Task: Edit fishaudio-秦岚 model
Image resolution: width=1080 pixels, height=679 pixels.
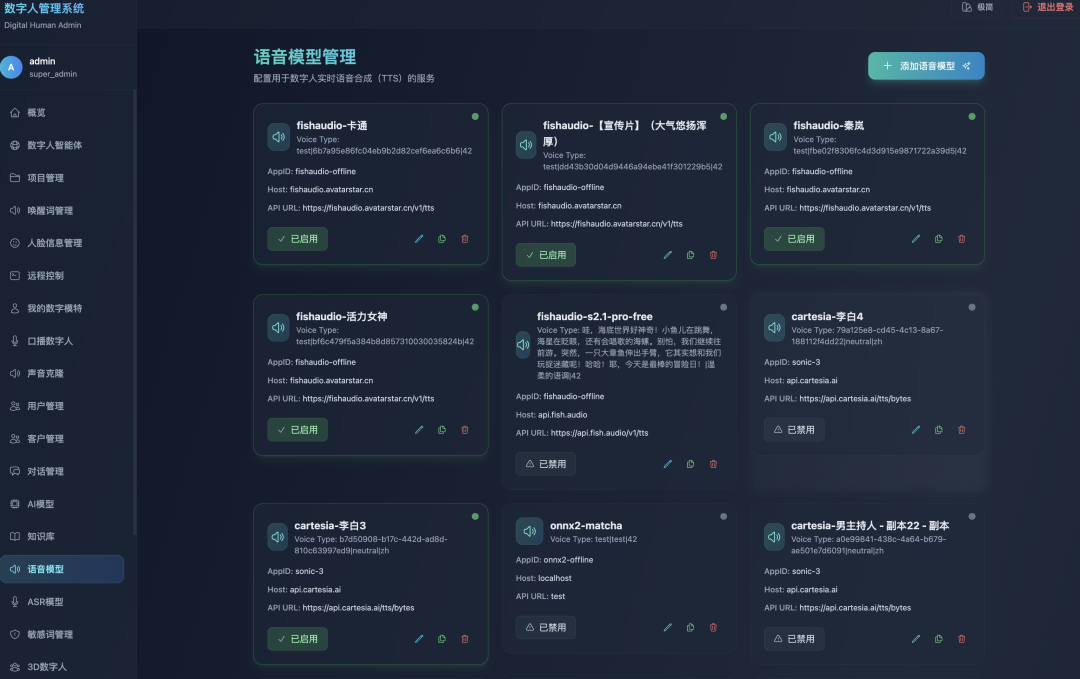Action: (x=915, y=239)
